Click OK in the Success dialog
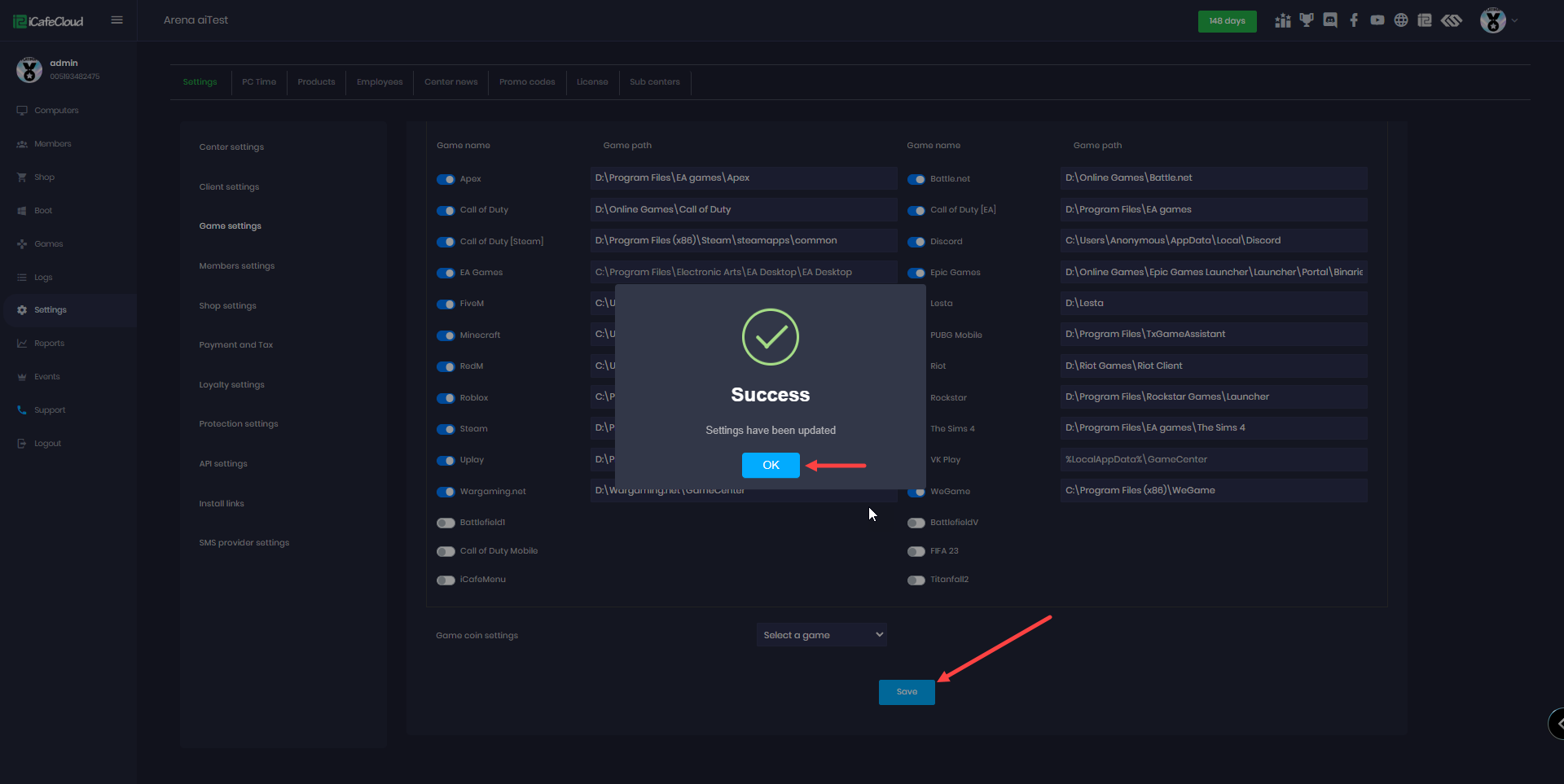1564x784 pixels. [770, 465]
